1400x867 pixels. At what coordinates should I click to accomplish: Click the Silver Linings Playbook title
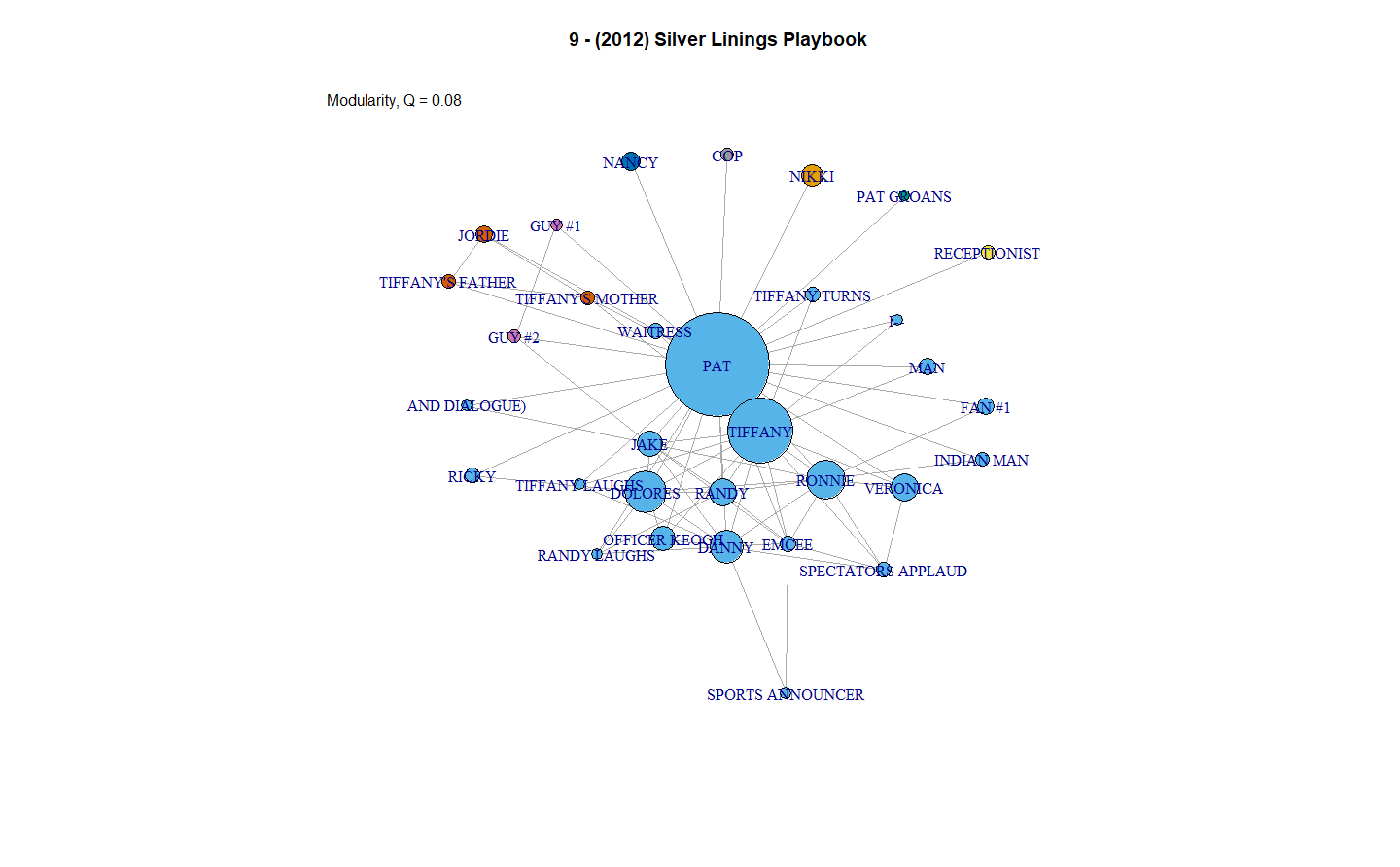717,40
